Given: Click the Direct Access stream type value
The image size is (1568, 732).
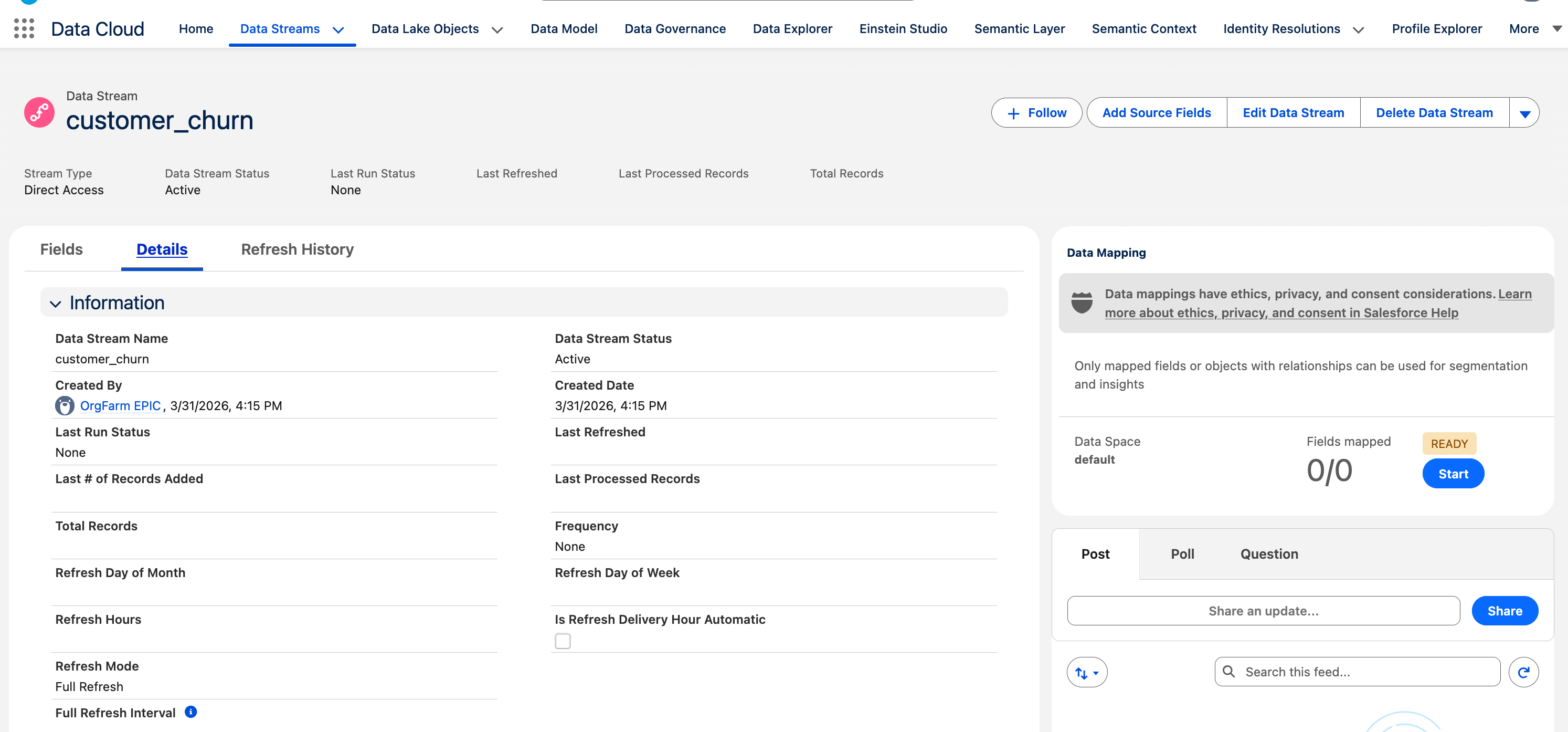Looking at the screenshot, I should point(64,190).
